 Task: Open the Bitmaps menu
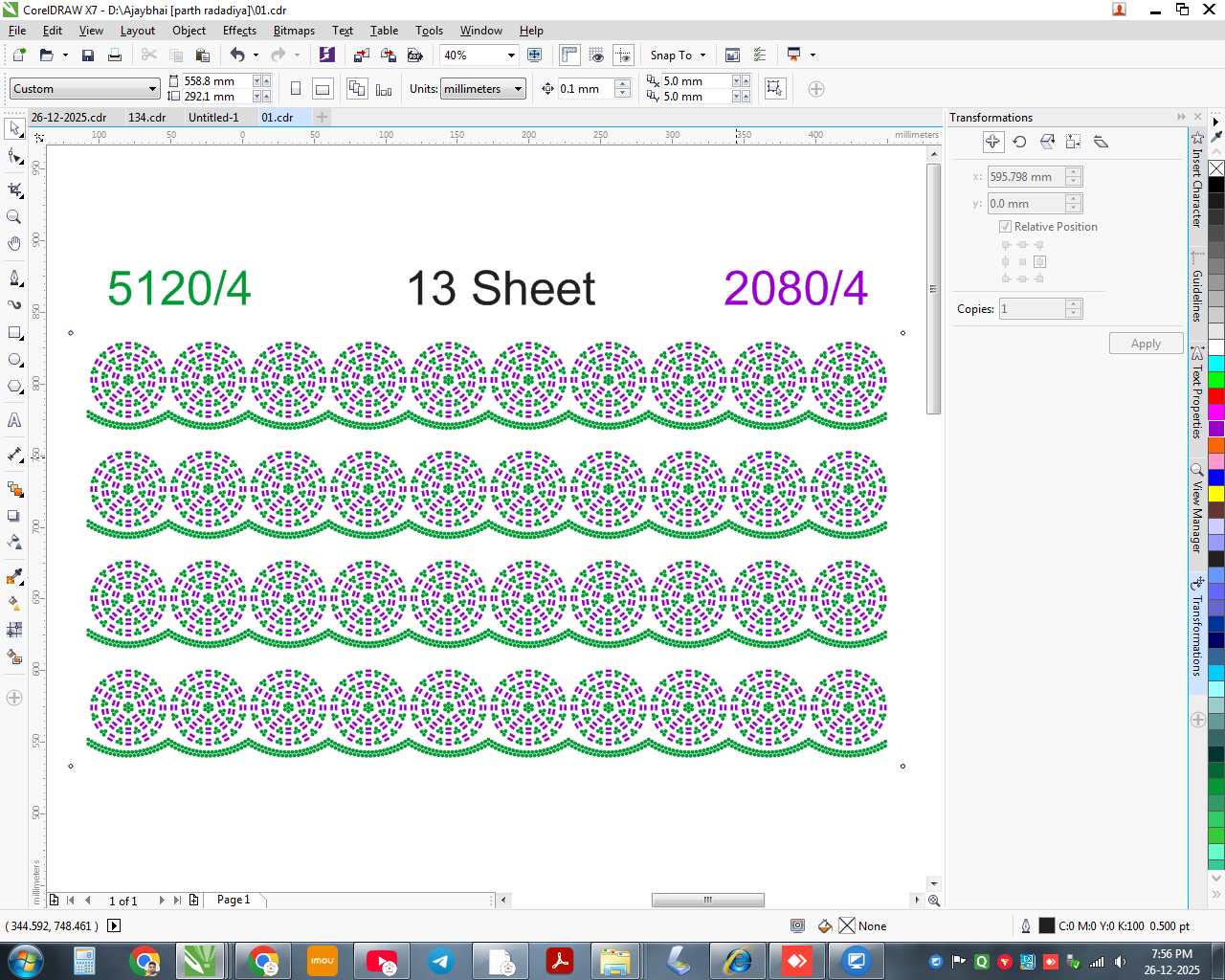294,31
